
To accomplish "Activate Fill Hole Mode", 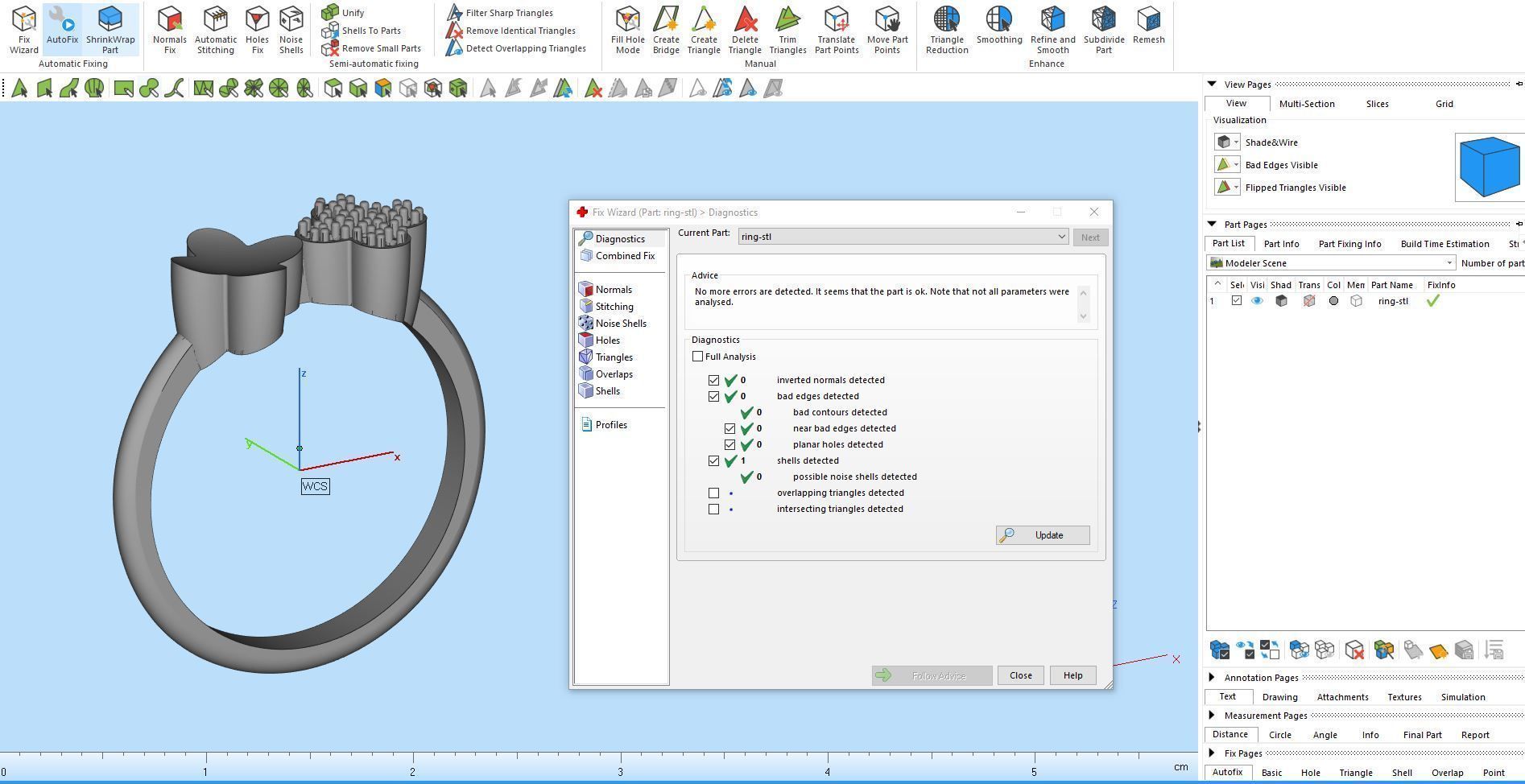I will tap(627, 30).
